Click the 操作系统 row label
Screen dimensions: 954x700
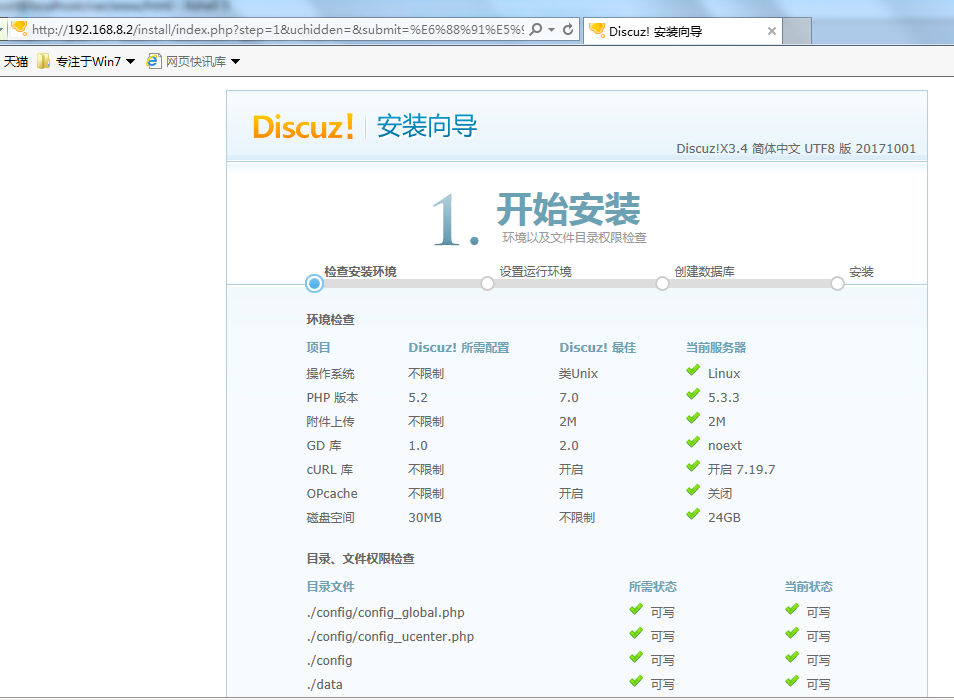click(x=330, y=373)
